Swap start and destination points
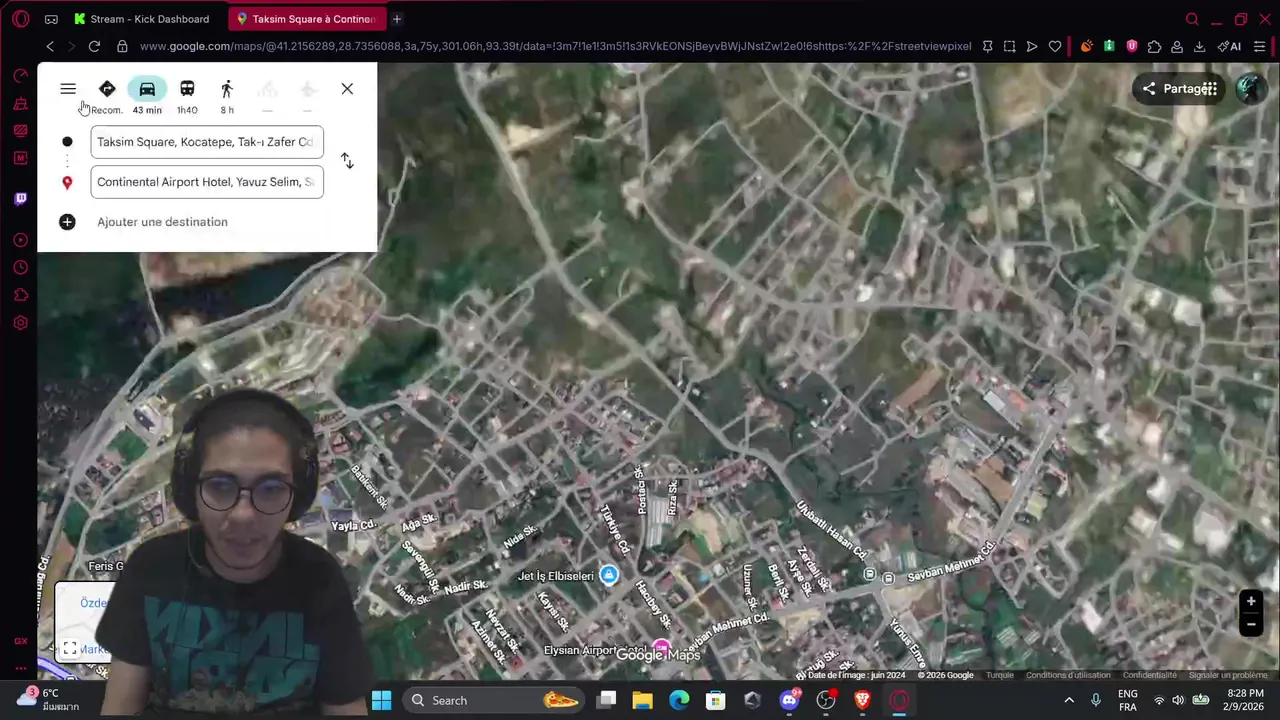This screenshot has width=1280, height=720. pos(347,161)
